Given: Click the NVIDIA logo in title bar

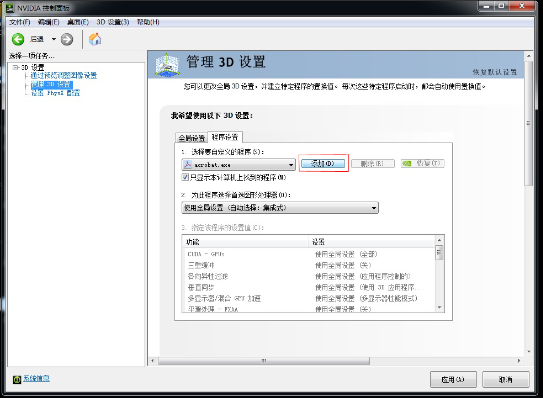Looking at the screenshot, I should (x=10, y=8).
